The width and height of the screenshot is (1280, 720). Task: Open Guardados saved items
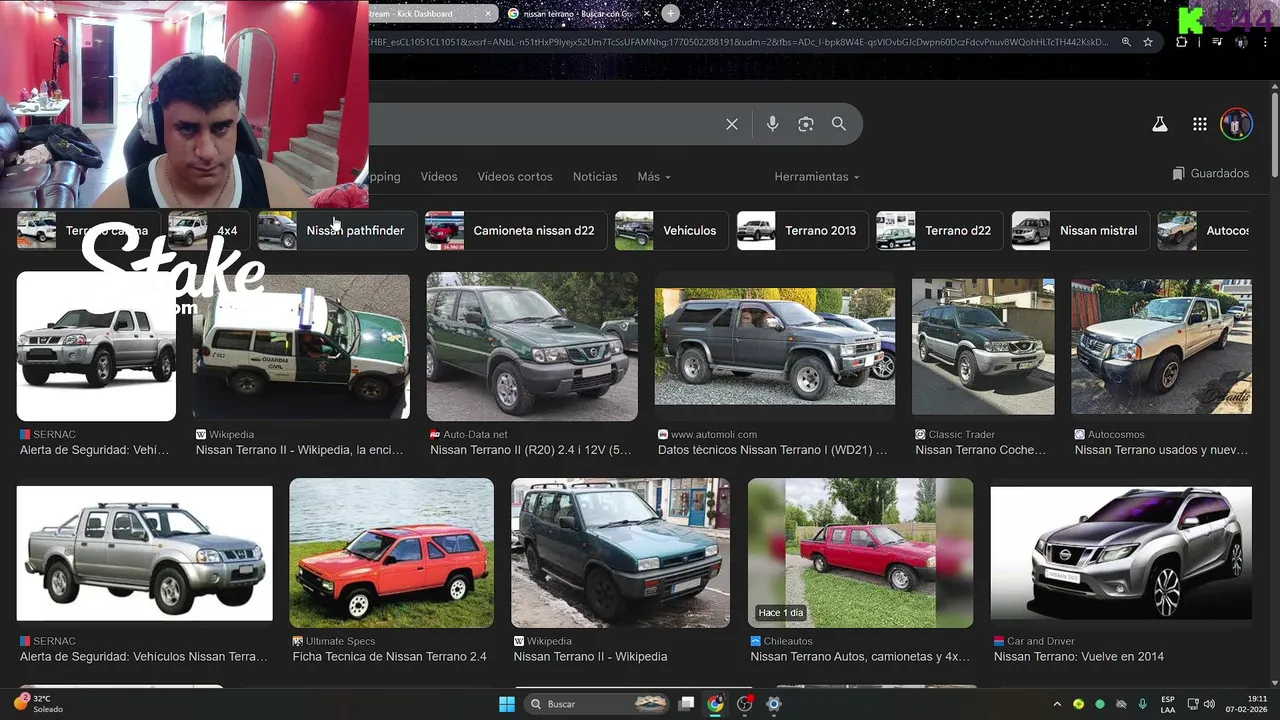pyautogui.click(x=1211, y=173)
